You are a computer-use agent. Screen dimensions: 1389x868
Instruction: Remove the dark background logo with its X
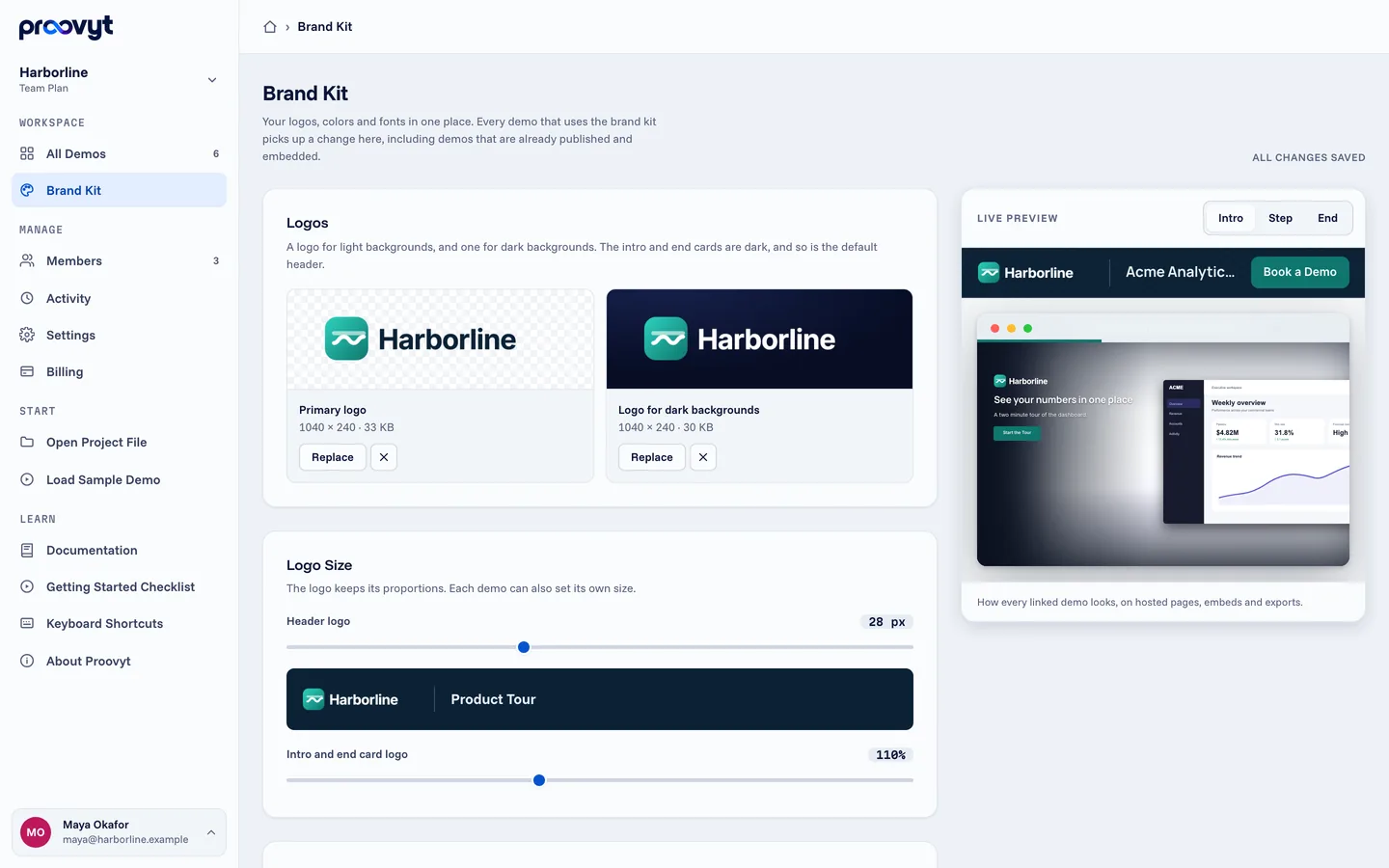pos(703,457)
